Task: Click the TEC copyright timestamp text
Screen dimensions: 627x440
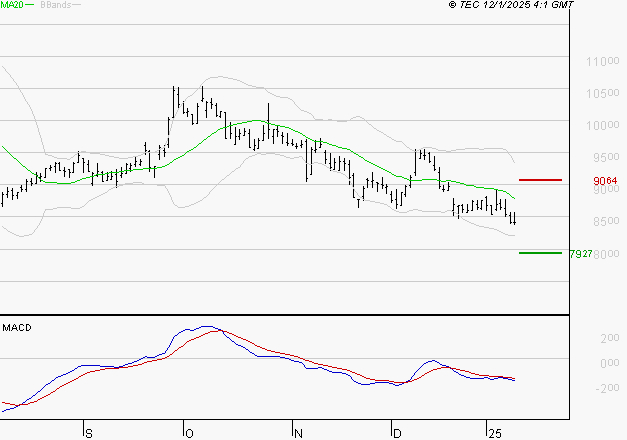Action: (511, 5)
